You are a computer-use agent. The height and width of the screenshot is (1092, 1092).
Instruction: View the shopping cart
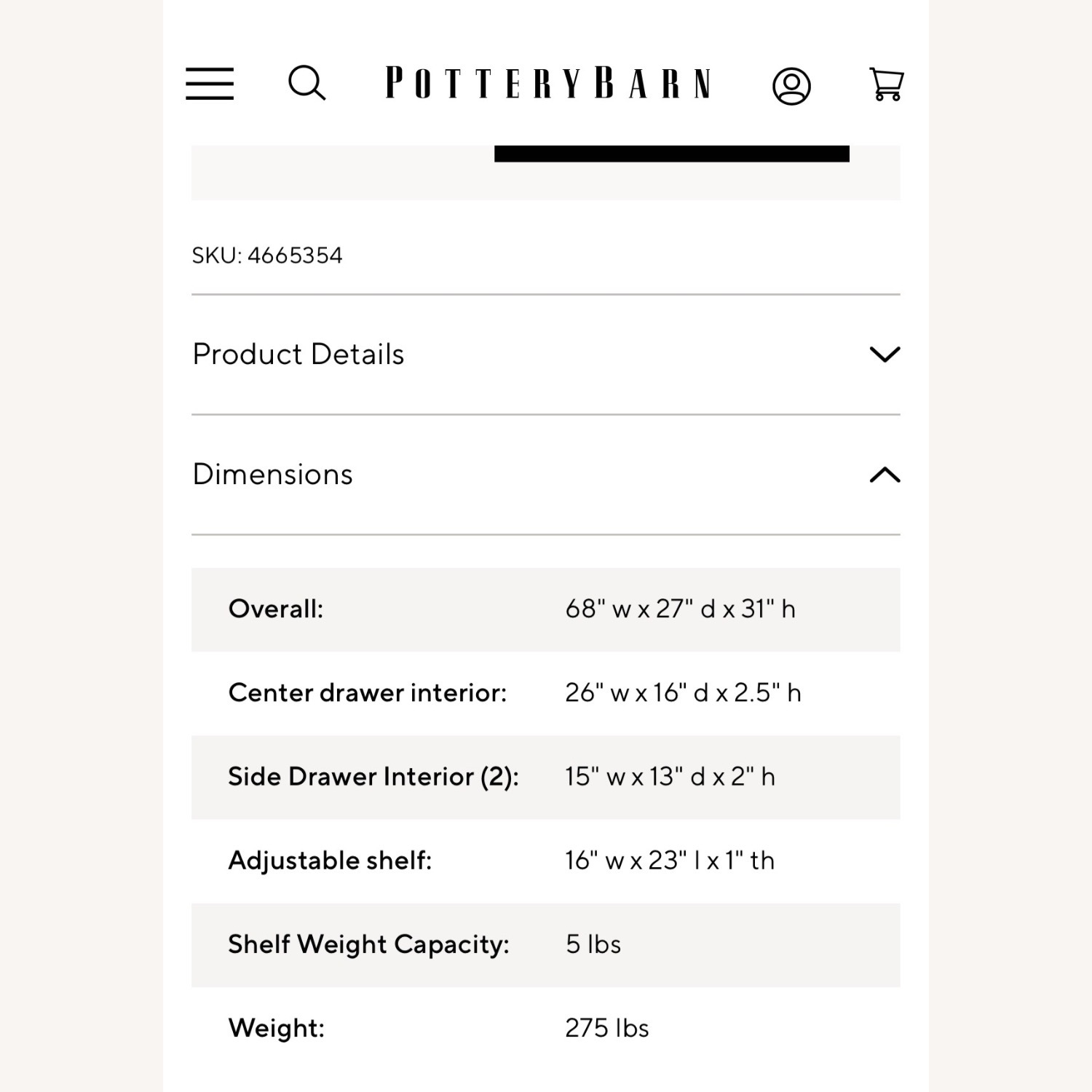tap(886, 84)
